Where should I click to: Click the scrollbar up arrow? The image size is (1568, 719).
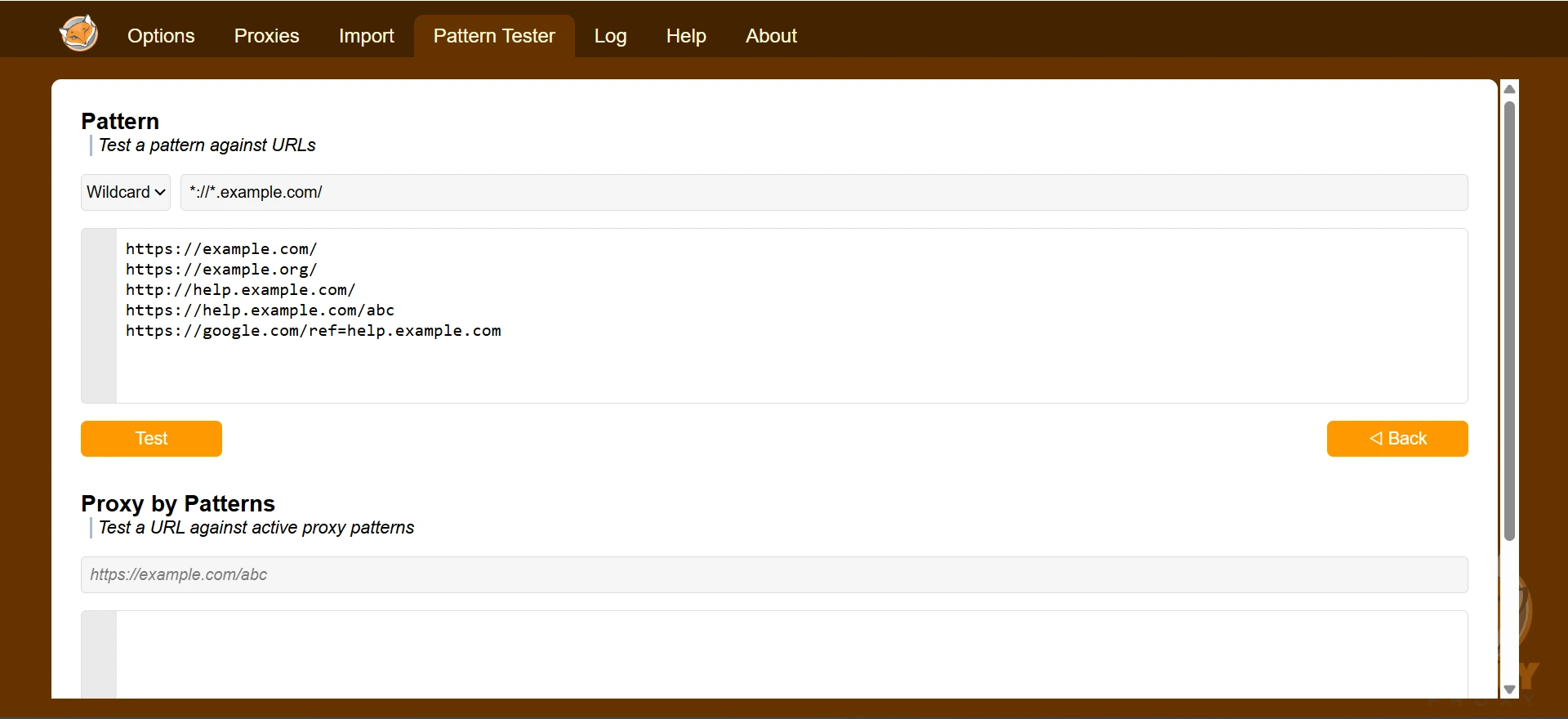[x=1509, y=89]
